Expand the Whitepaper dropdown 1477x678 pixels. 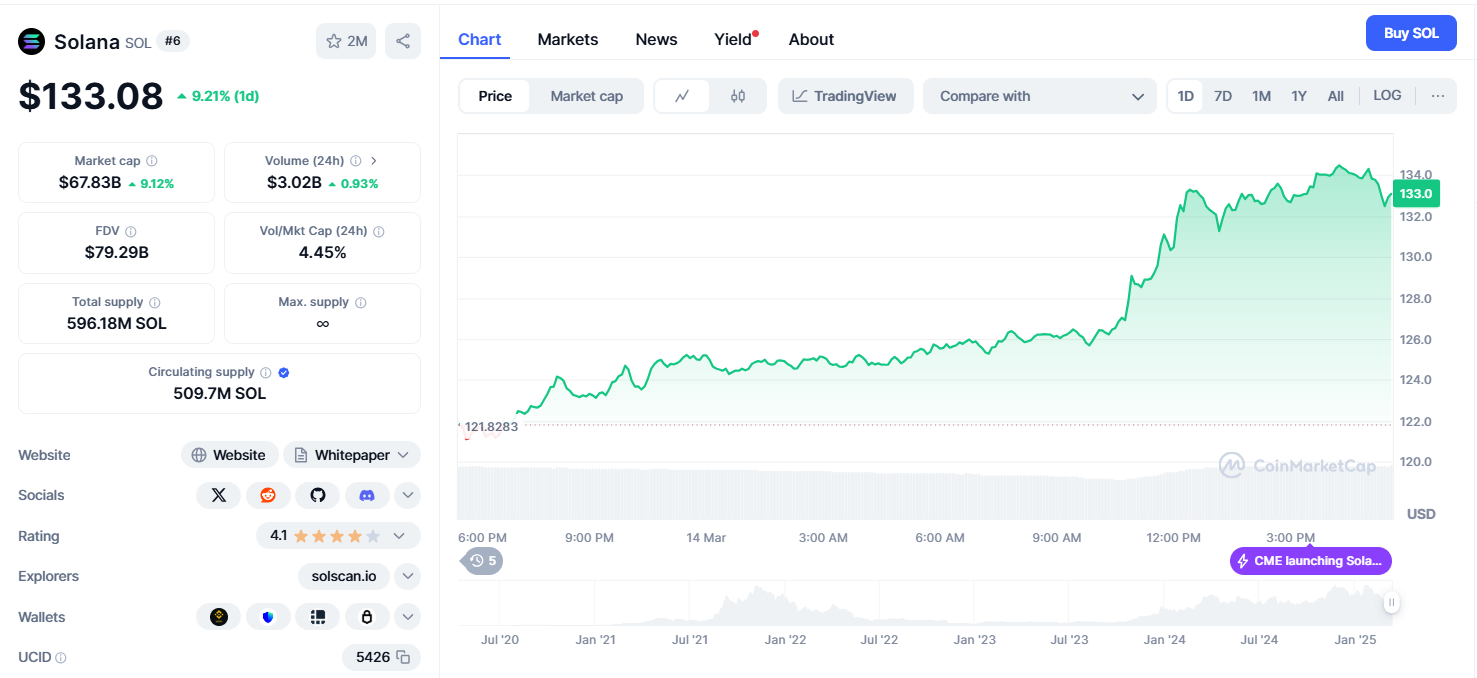pyautogui.click(x=403, y=455)
